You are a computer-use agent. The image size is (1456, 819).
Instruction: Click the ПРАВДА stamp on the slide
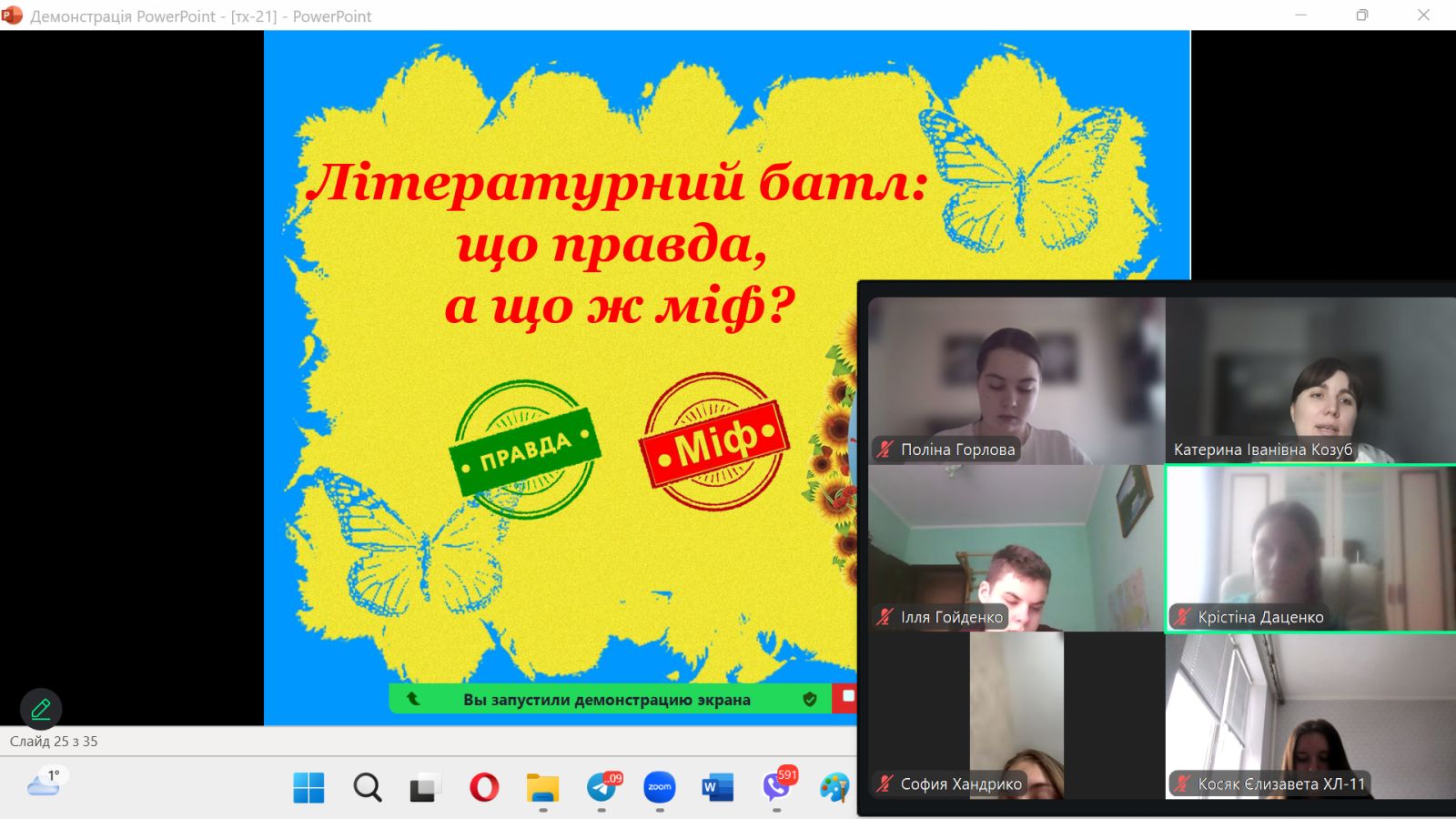[525, 450]
